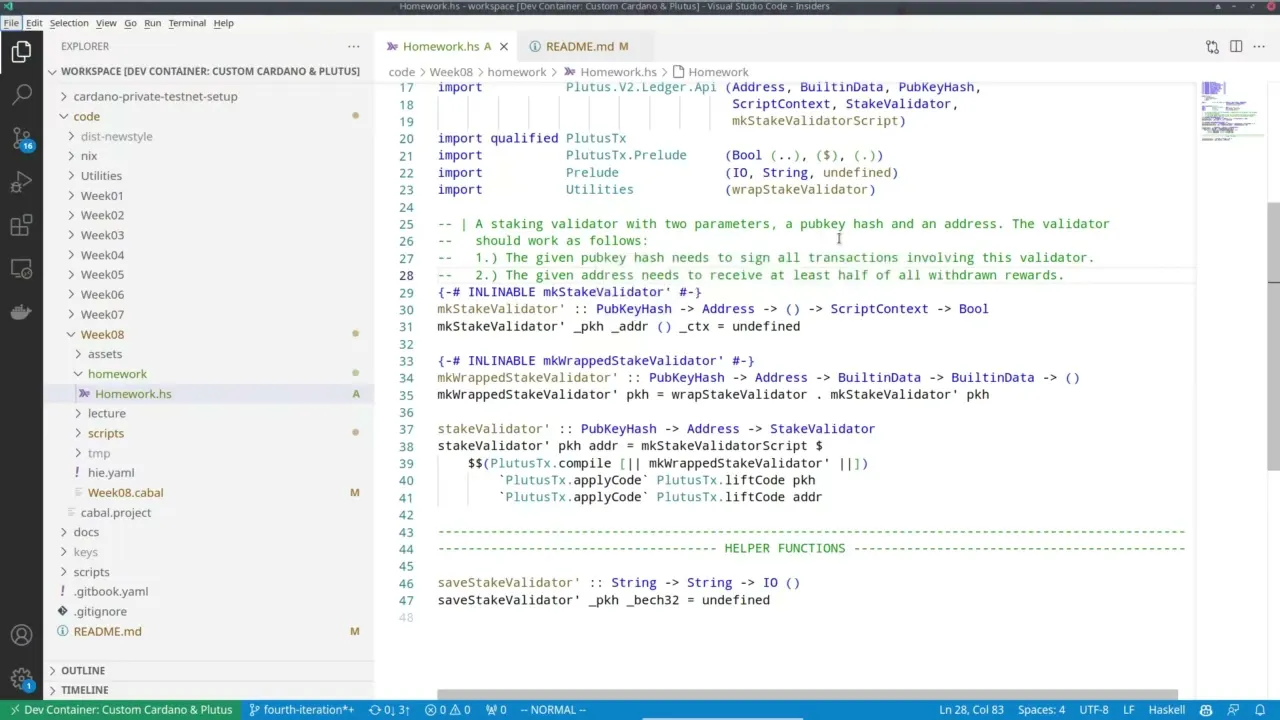Image resolution: width=1280 pixels, height=720 pixels.
Task: Switch to the README.md tab
Action: click(x=580, y=46)
